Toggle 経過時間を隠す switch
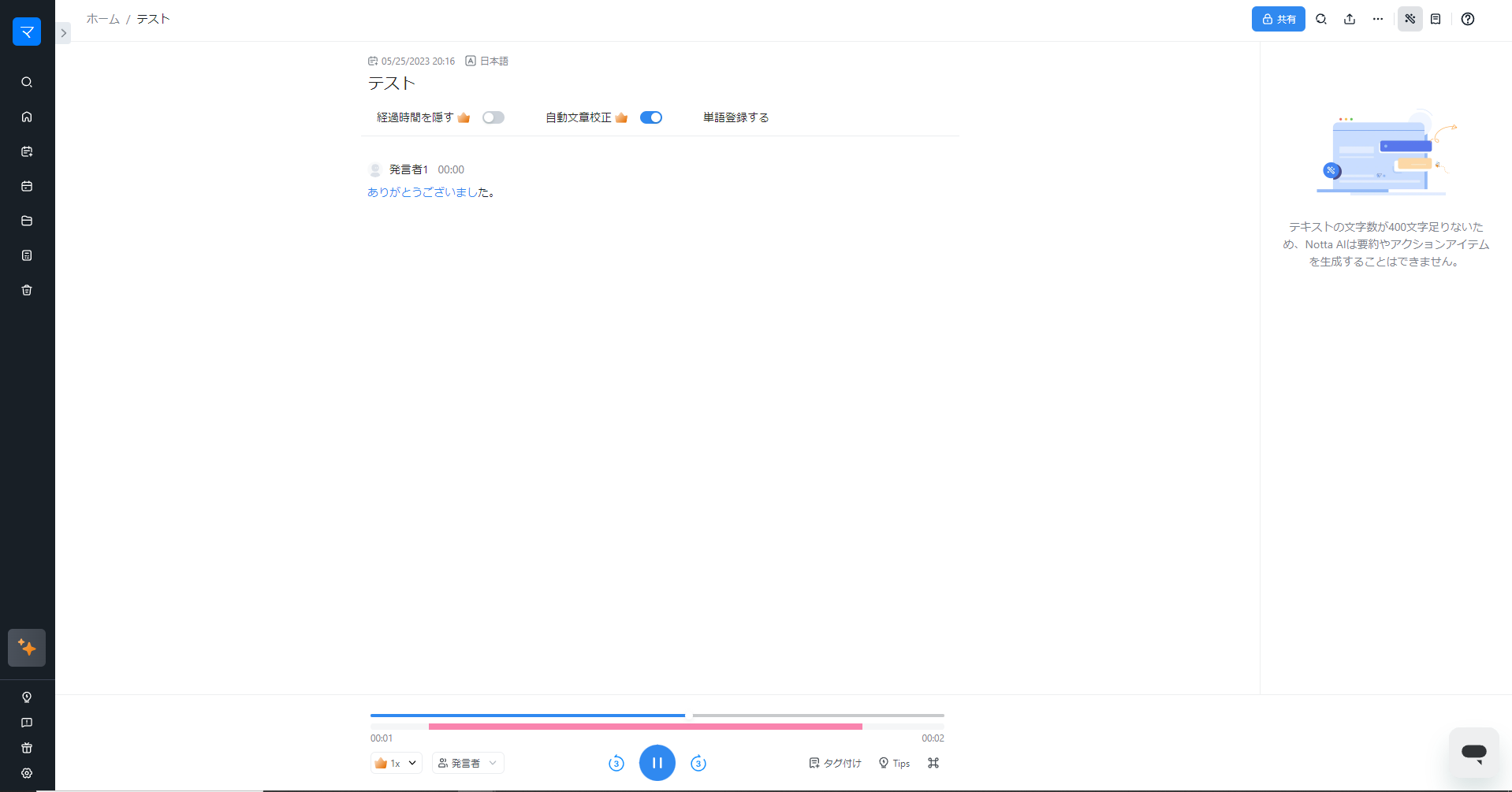This screenshot has width=1512, height=792. coord(493,117)
